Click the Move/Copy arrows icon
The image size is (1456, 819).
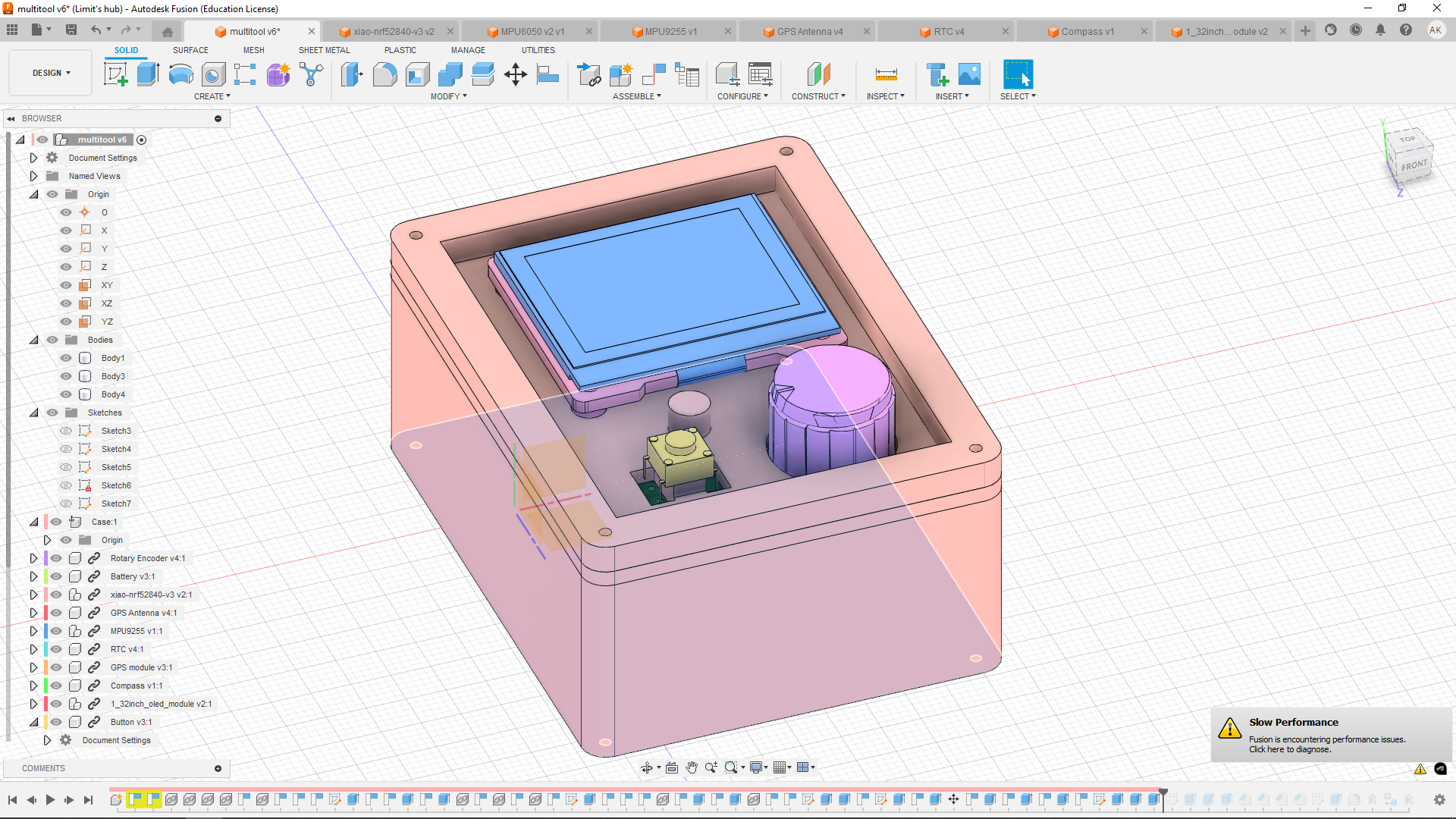point(515,74)
